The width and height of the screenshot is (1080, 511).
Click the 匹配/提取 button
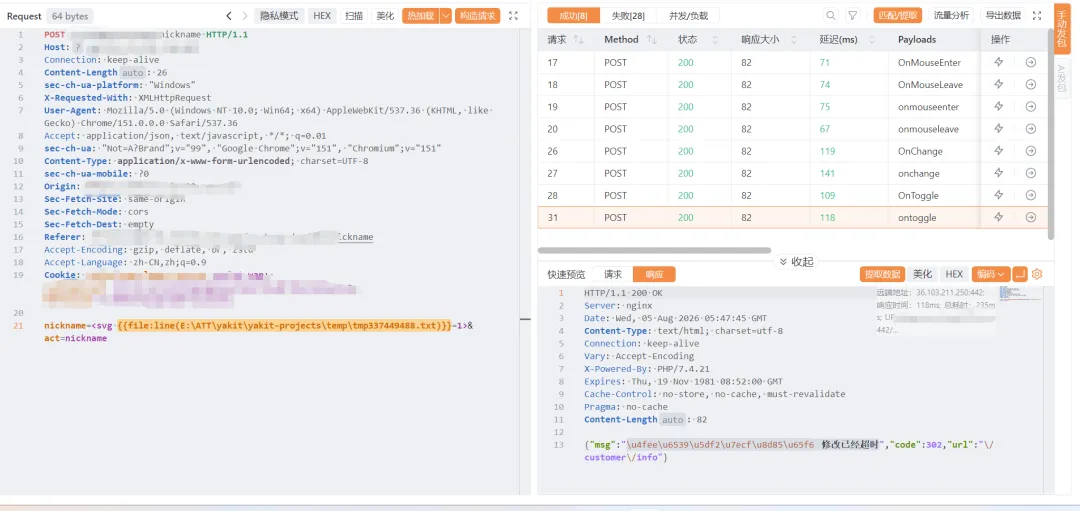coord(897,16)
